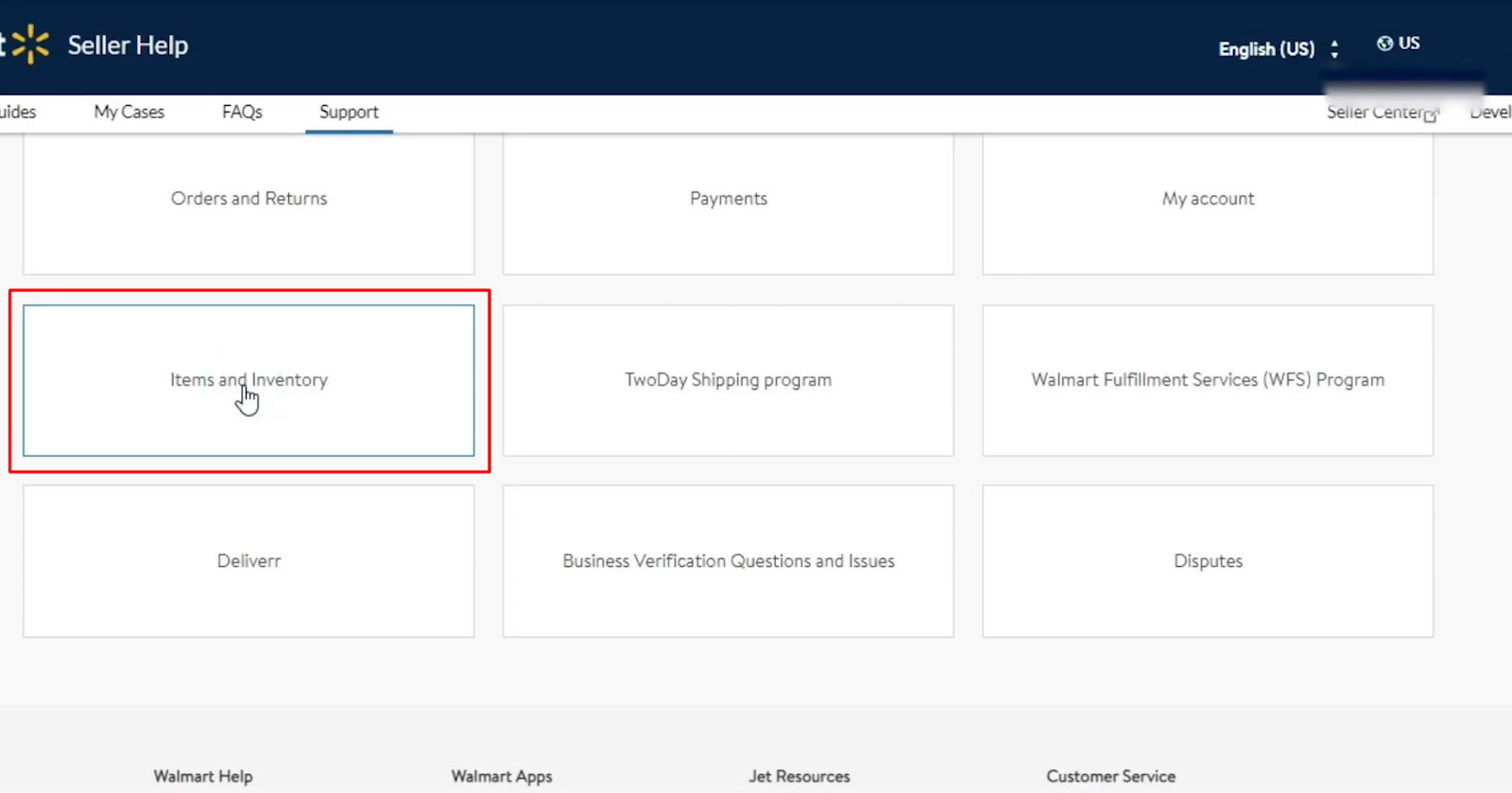Switch to the FAQs tab
1512x793 pixels.
[242, 112]
